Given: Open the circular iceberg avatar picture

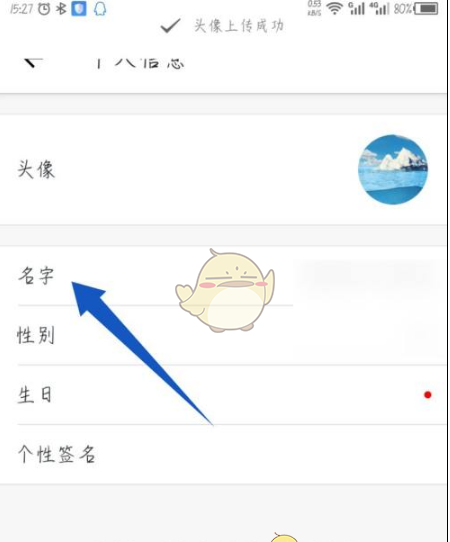Looking at the screenshot, I should point(393,169).
